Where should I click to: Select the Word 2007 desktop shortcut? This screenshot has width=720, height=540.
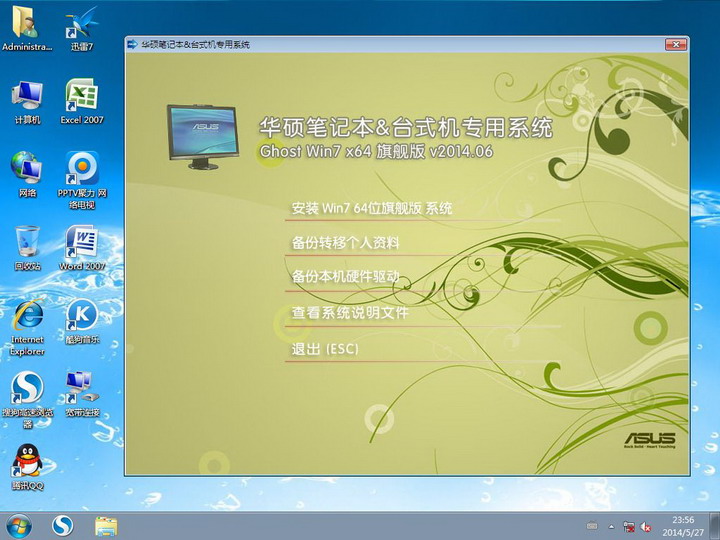point(82,244)
